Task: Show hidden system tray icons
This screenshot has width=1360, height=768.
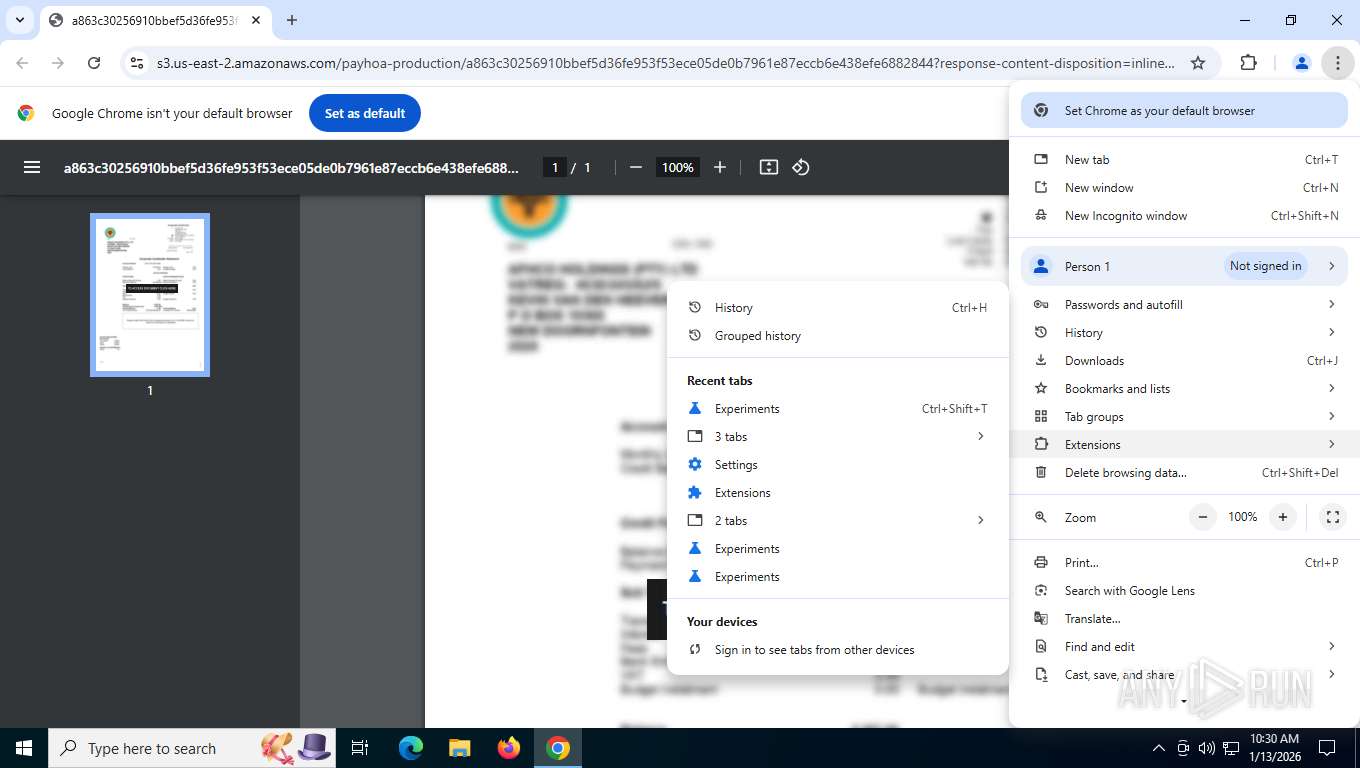Action: point(1159,748)
